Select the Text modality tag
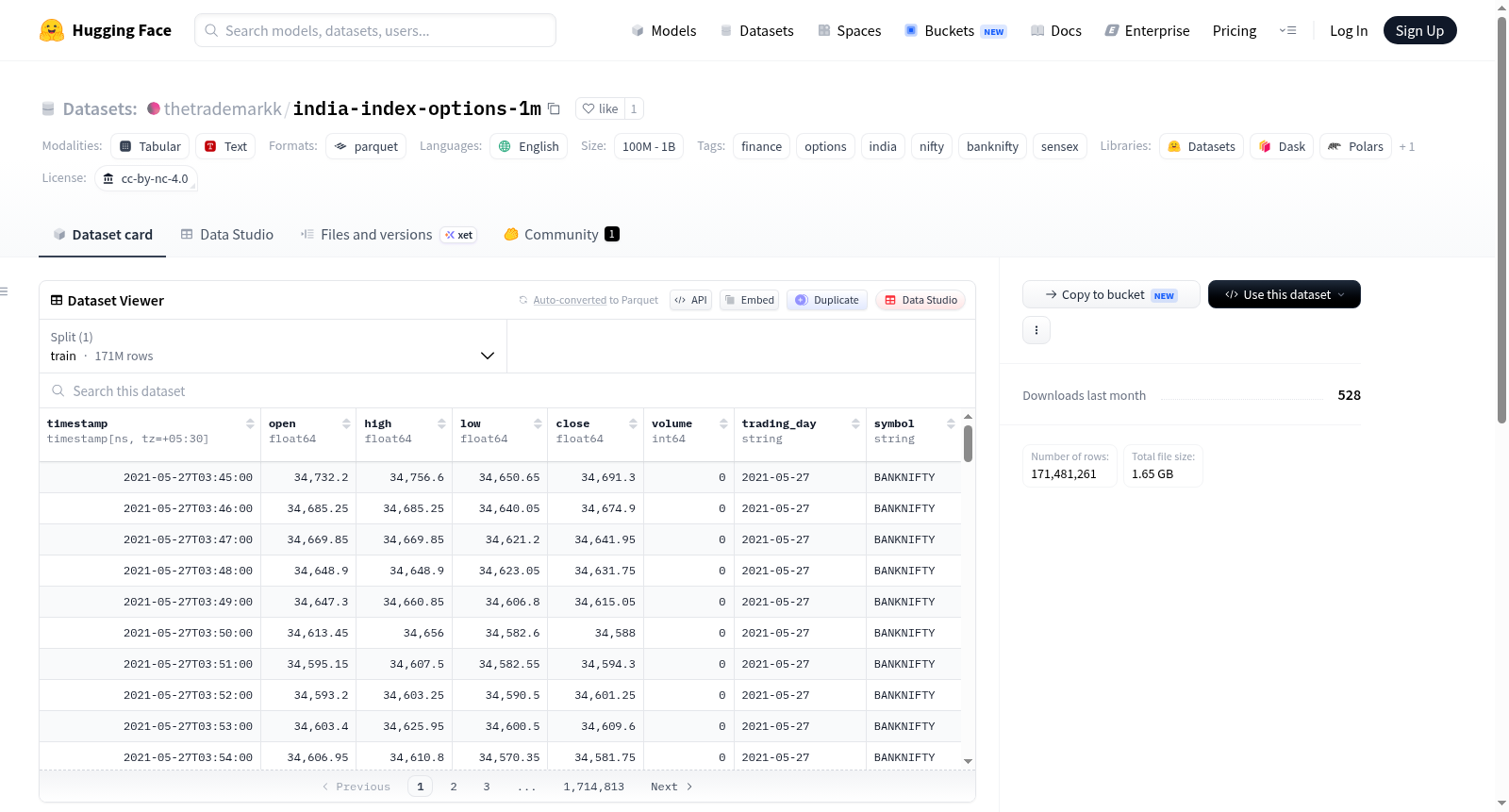This screenshot has width=1509, height=812. coord(225,146)
